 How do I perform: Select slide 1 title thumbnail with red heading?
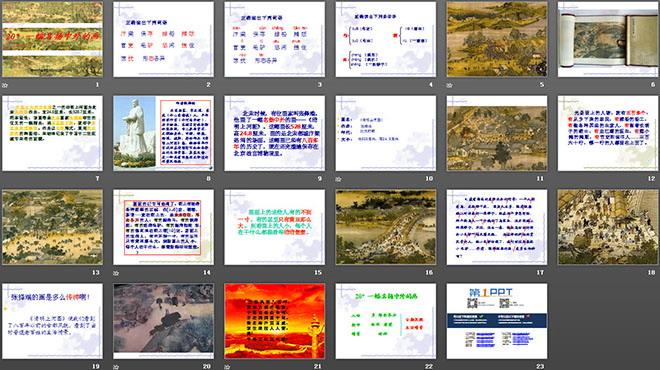click(x=52, y=39)
